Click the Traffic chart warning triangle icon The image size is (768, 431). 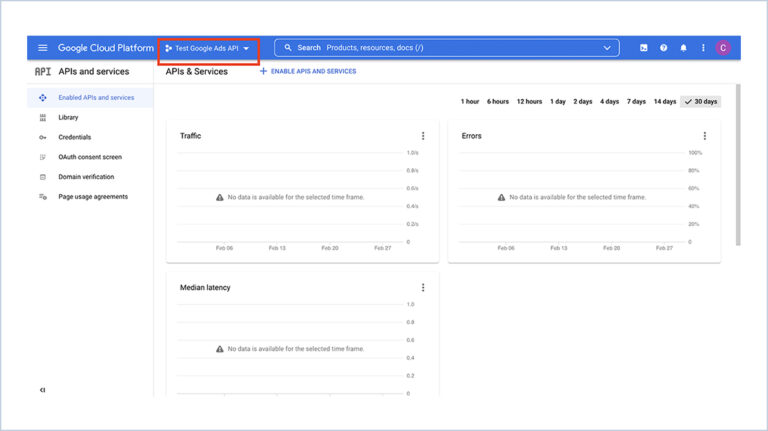[x=220, y=197]
